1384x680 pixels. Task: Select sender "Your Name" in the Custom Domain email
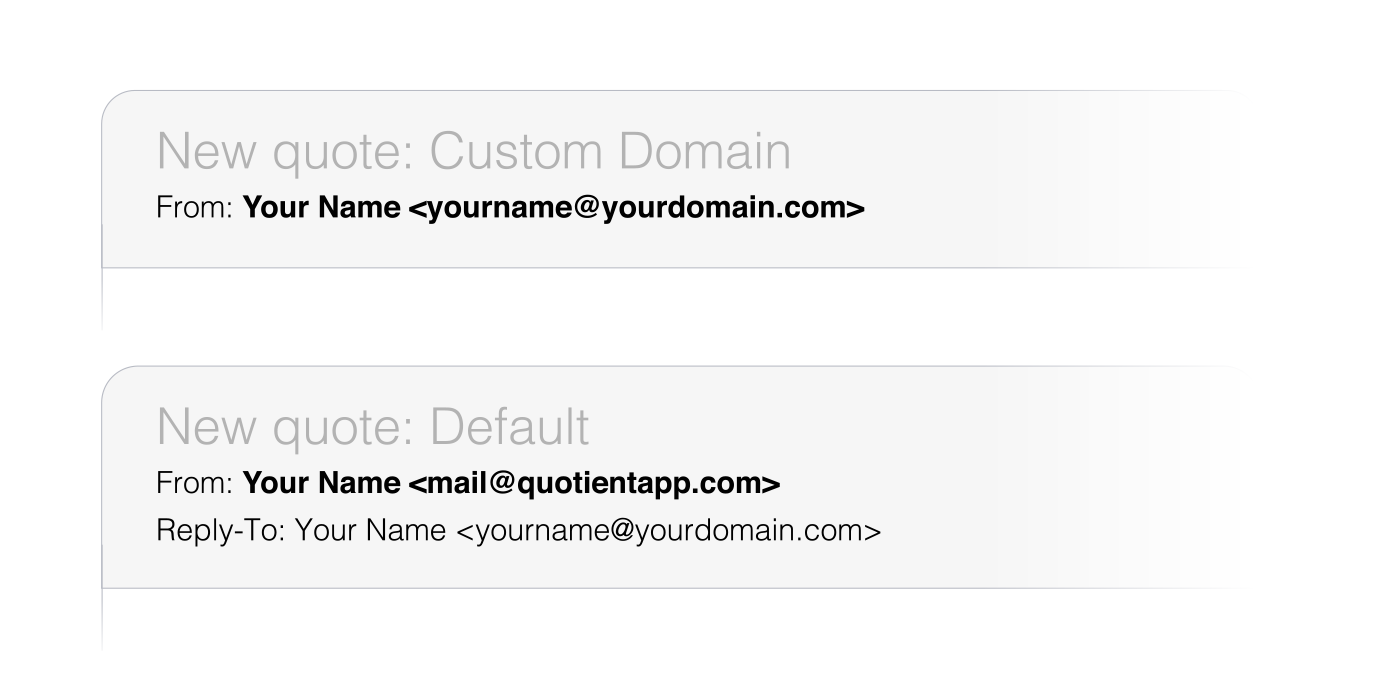click(x=322, y=208)
